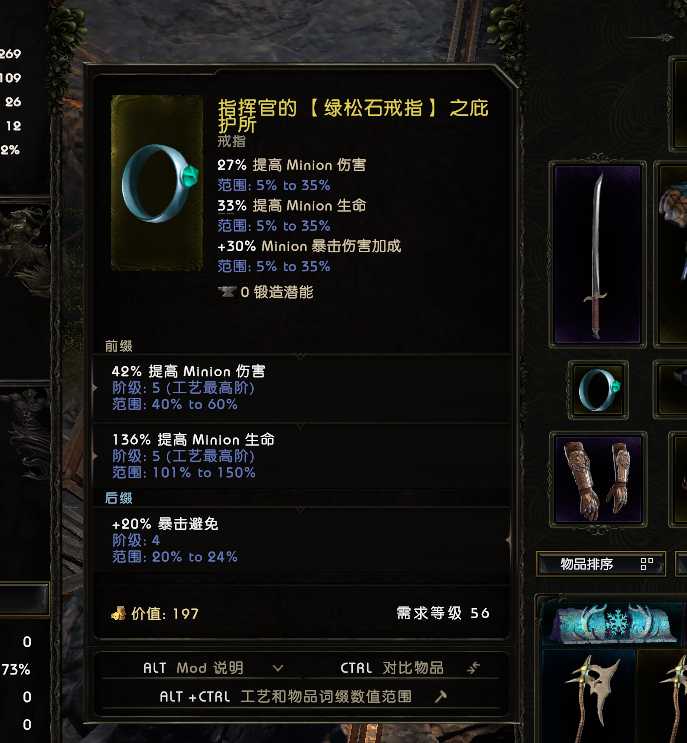Viewport: 687px width, 743px height.
Task: Select the snowflake frost item in inventory
Action: [x=617, y=623]
